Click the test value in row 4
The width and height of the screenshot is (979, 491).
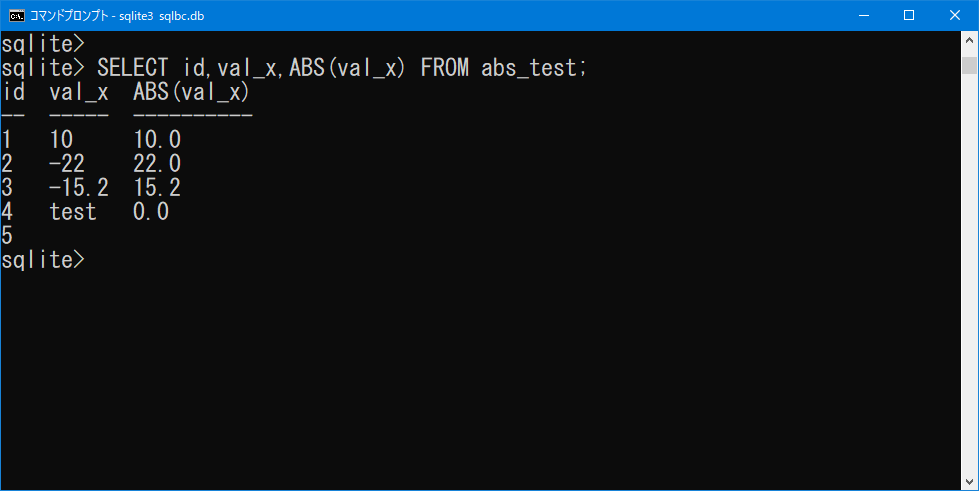tap(73, 212)
